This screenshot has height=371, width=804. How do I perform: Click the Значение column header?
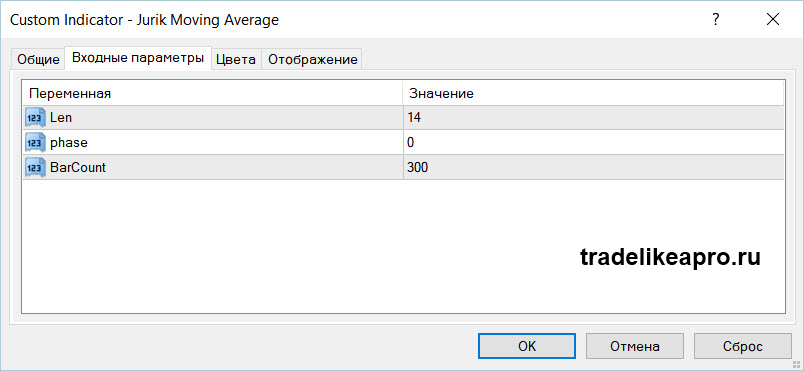(x=593, y=93)
